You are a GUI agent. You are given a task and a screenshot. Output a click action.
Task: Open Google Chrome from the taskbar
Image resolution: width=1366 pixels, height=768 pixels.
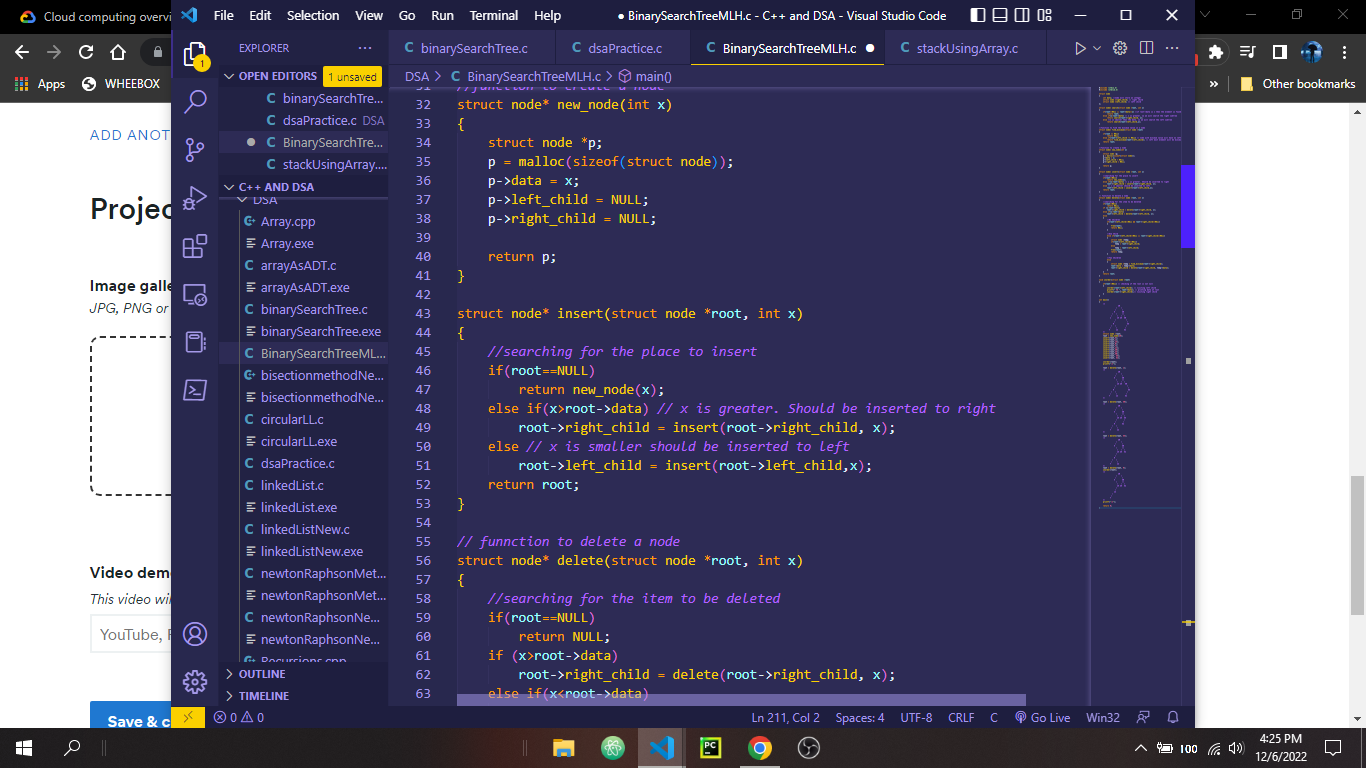[x=758, y=747]
